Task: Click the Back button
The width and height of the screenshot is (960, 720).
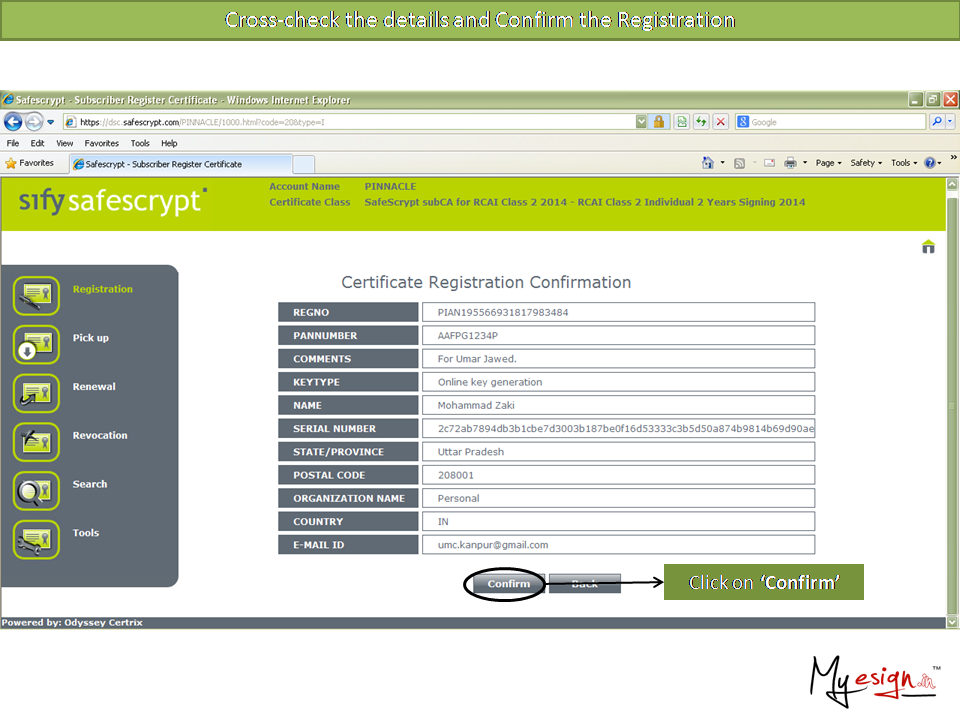Action: 585,584
